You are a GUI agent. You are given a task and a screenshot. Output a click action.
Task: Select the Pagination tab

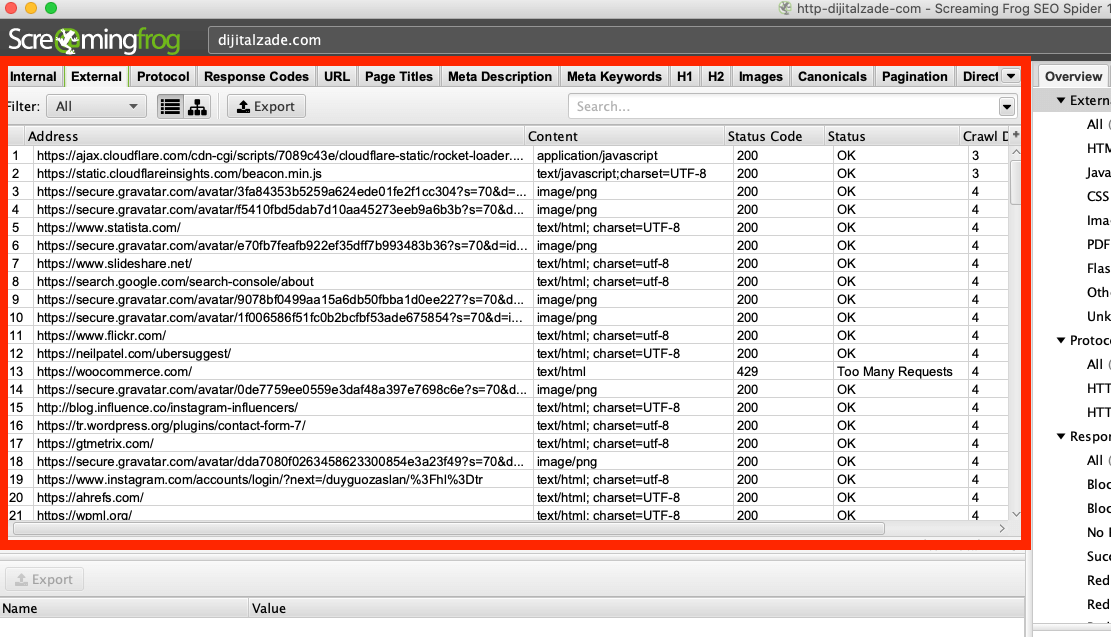(x=915, y=77)
